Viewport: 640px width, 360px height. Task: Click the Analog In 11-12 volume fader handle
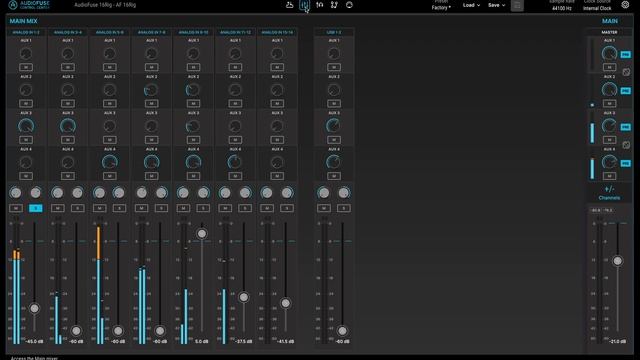[244, 297]
